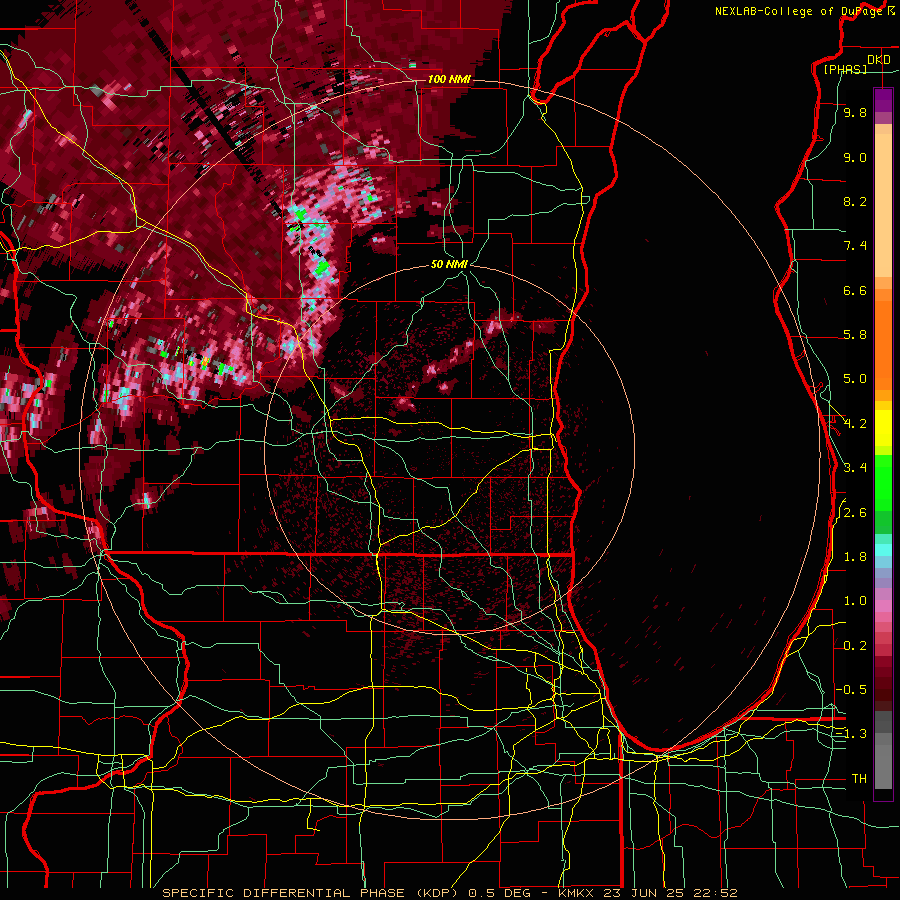
Task: Click the [PHAS] legend unit label
Action: pyautogui.click(x=845, y=69)
